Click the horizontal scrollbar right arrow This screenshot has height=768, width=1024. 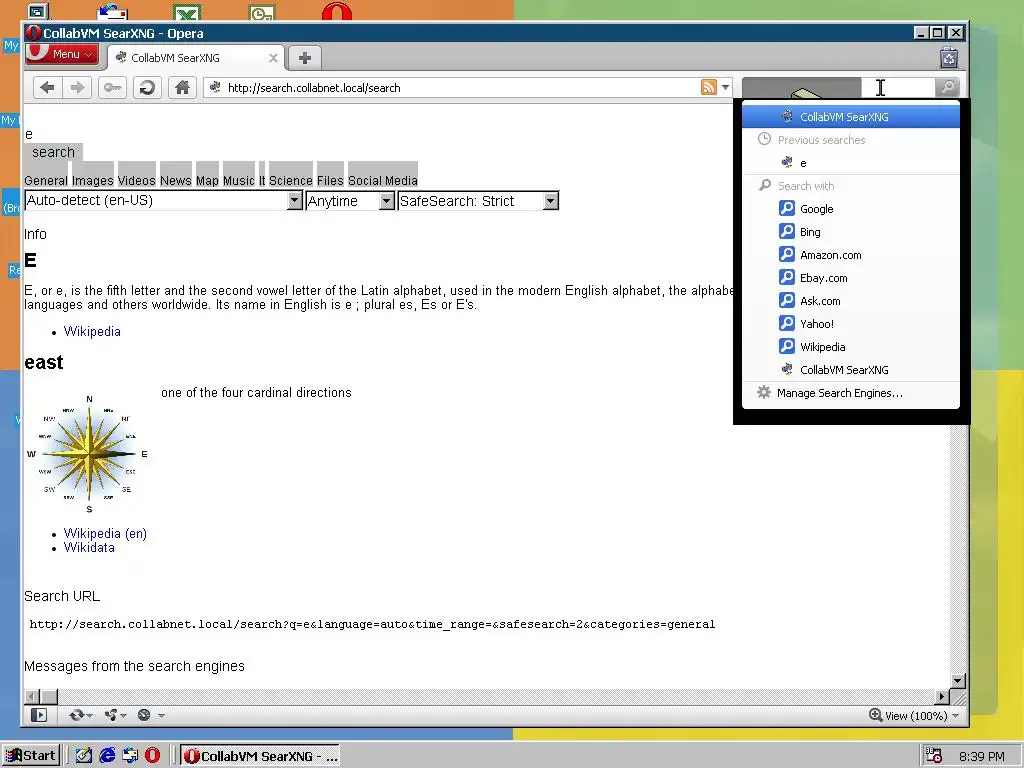click(942, 697)
